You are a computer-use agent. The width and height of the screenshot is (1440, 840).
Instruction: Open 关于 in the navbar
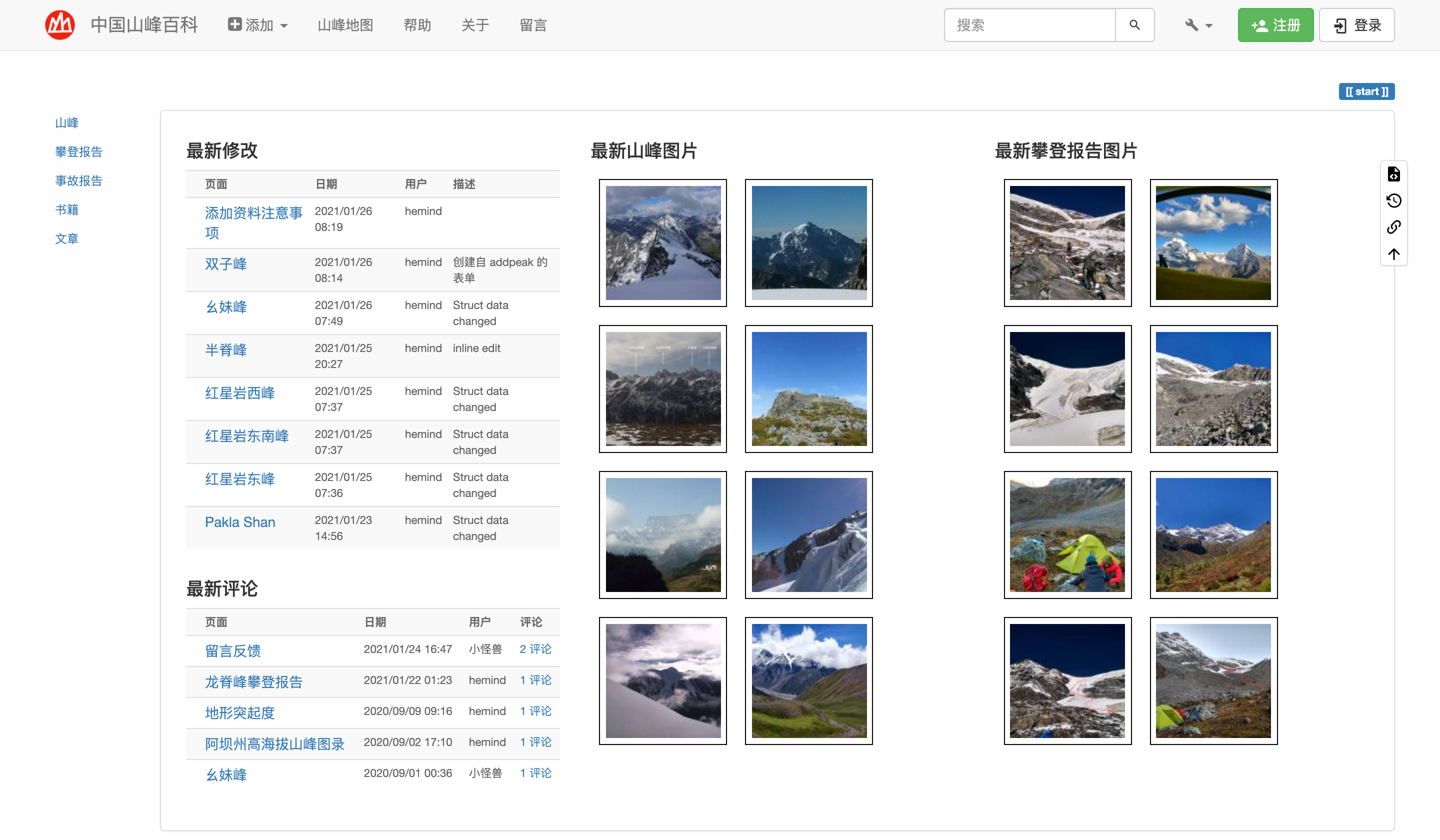[x=475, y=25]
